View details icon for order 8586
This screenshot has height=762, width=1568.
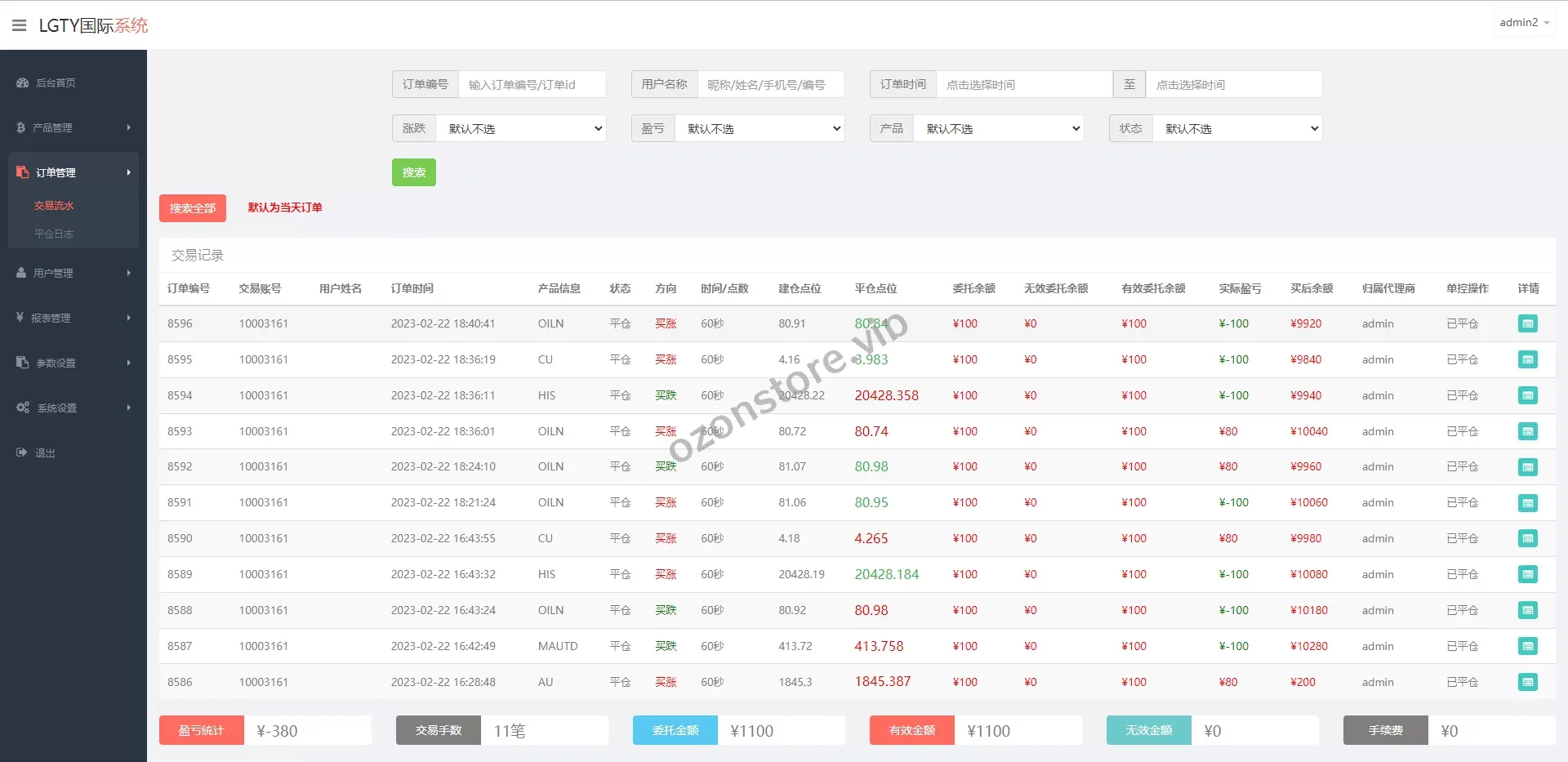click(1527, 682)
